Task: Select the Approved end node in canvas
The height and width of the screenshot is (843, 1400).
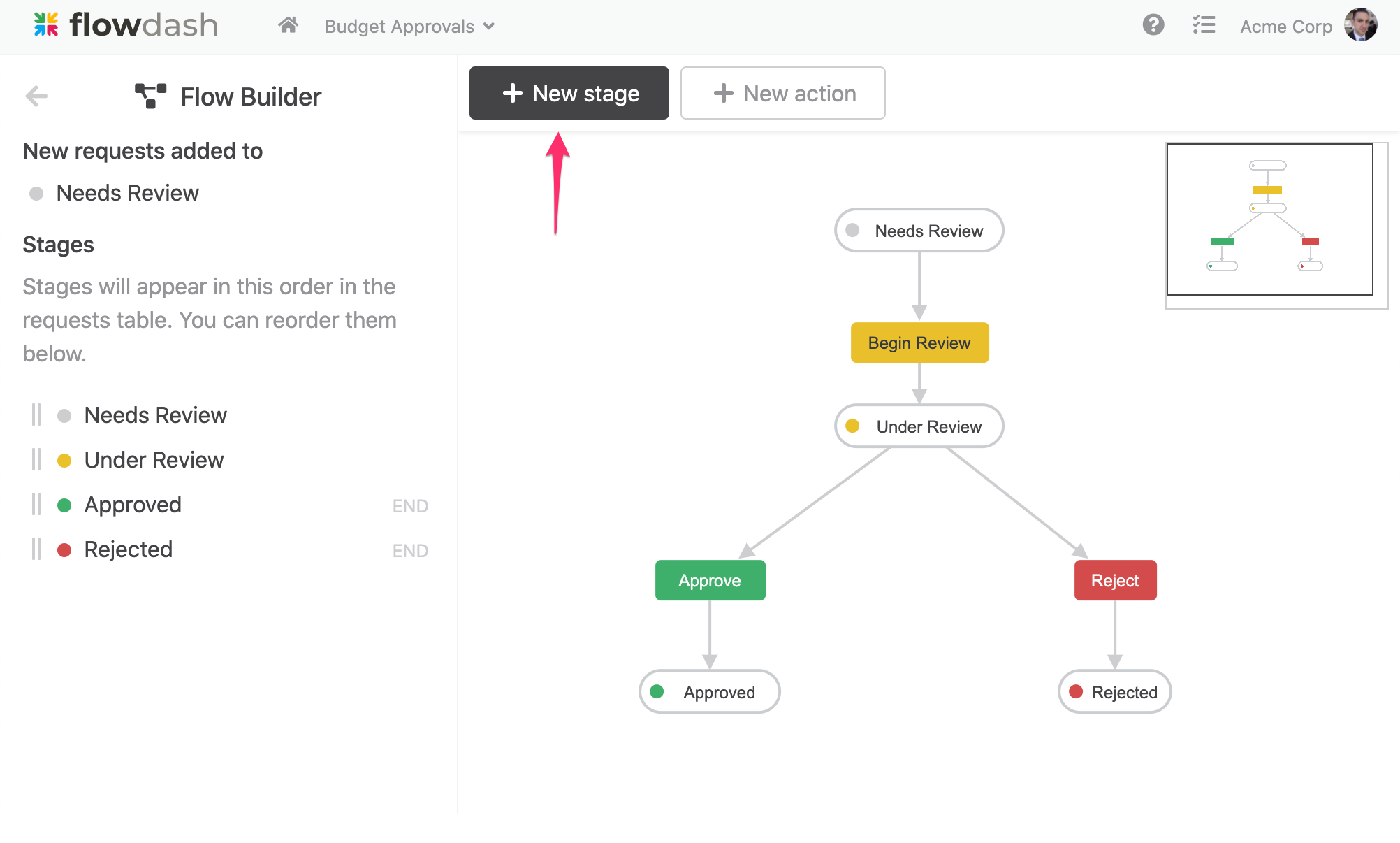Action: coord(710,692)
